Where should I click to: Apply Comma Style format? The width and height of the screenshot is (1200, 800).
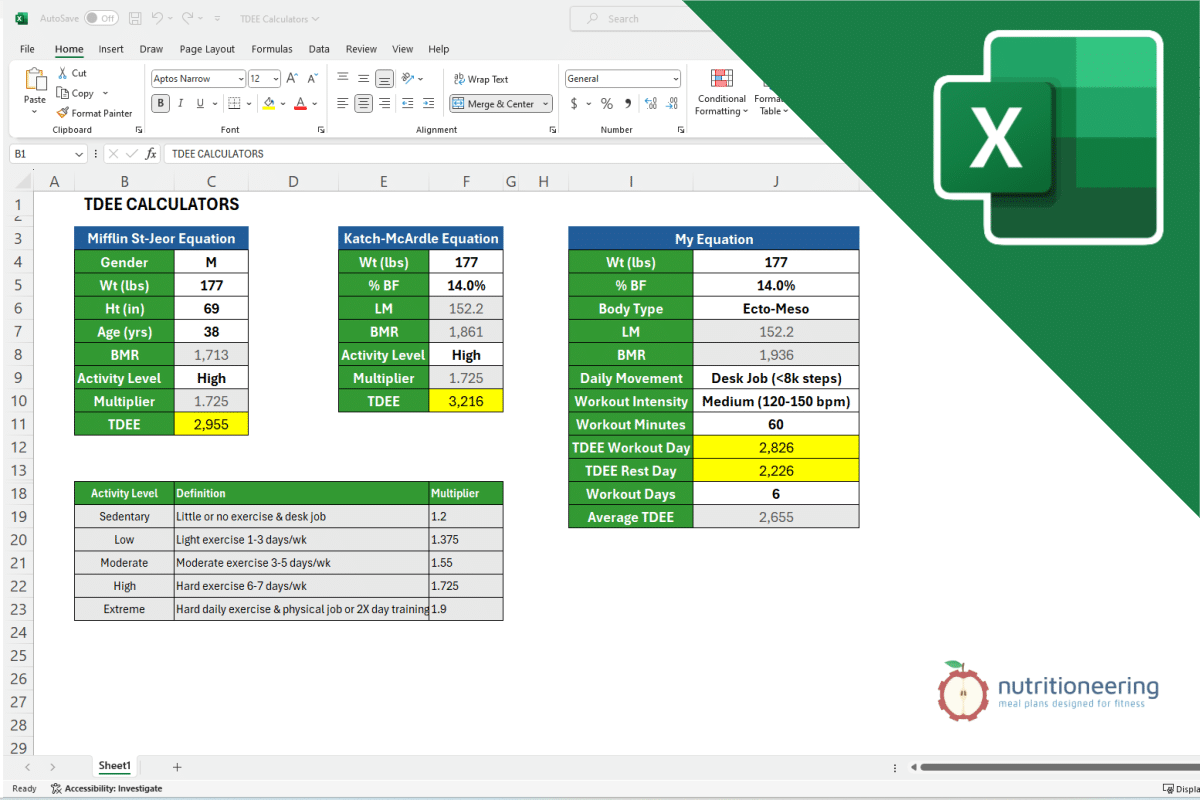pos(628,103)
